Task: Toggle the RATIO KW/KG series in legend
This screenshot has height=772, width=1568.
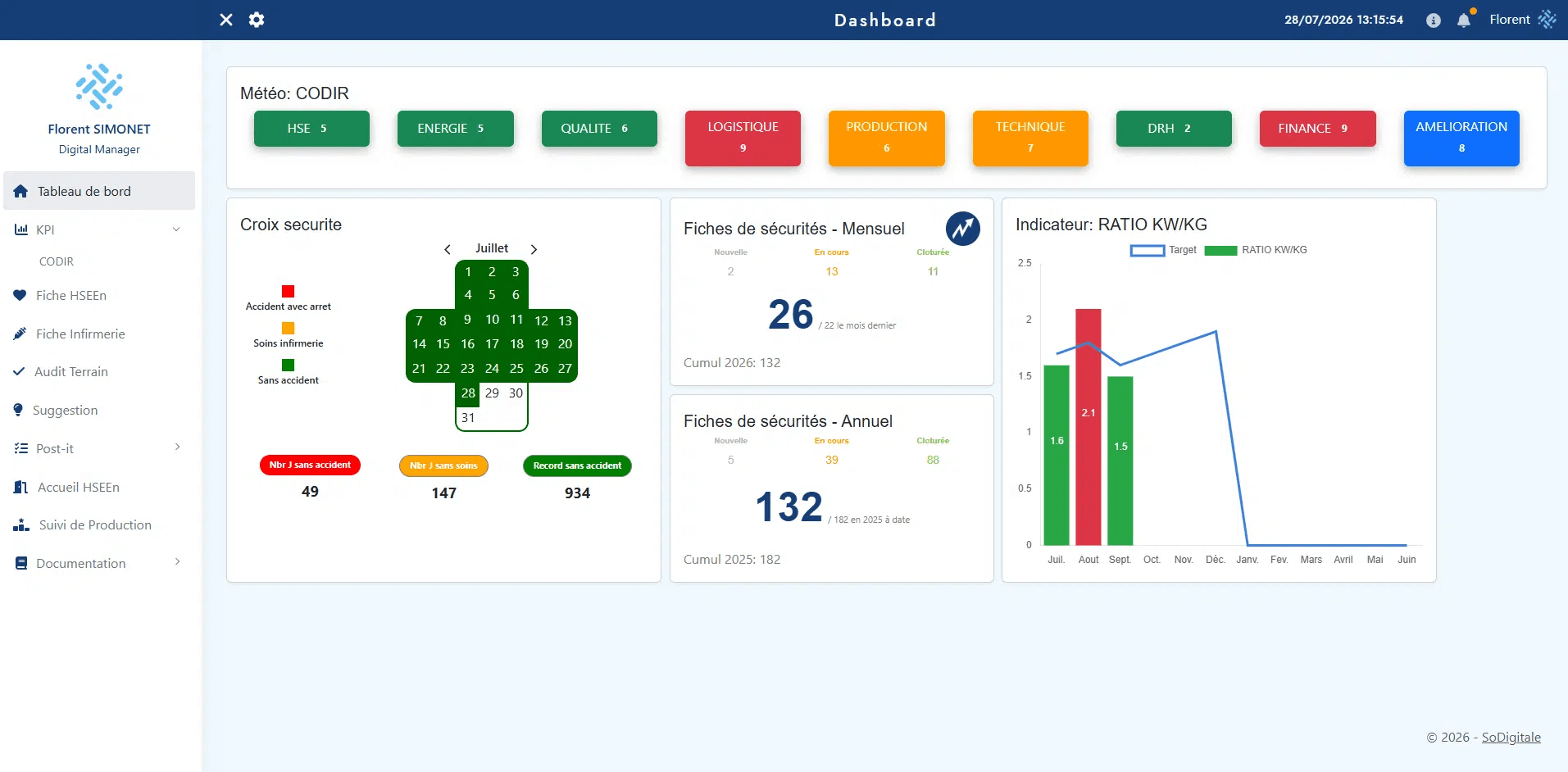Action: tap(1256, 250)
